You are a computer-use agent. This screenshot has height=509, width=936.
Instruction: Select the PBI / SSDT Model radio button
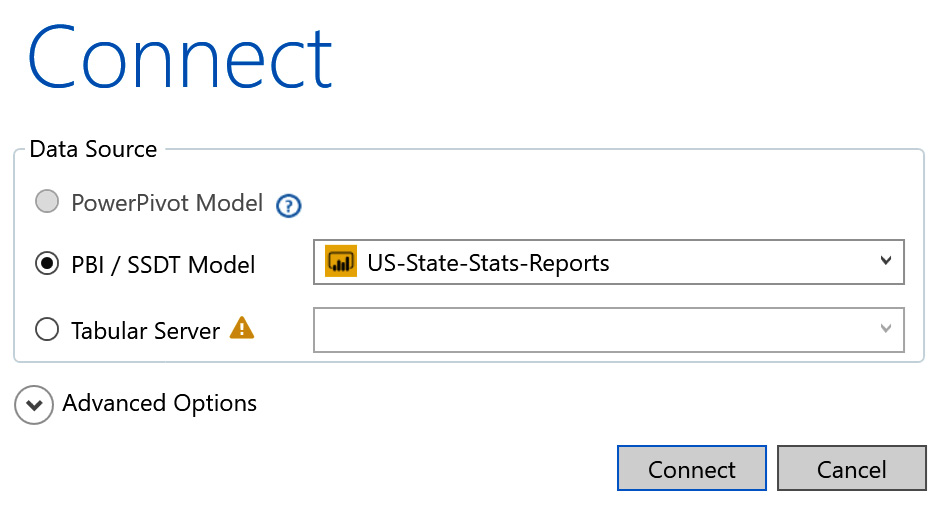(47, 263)
